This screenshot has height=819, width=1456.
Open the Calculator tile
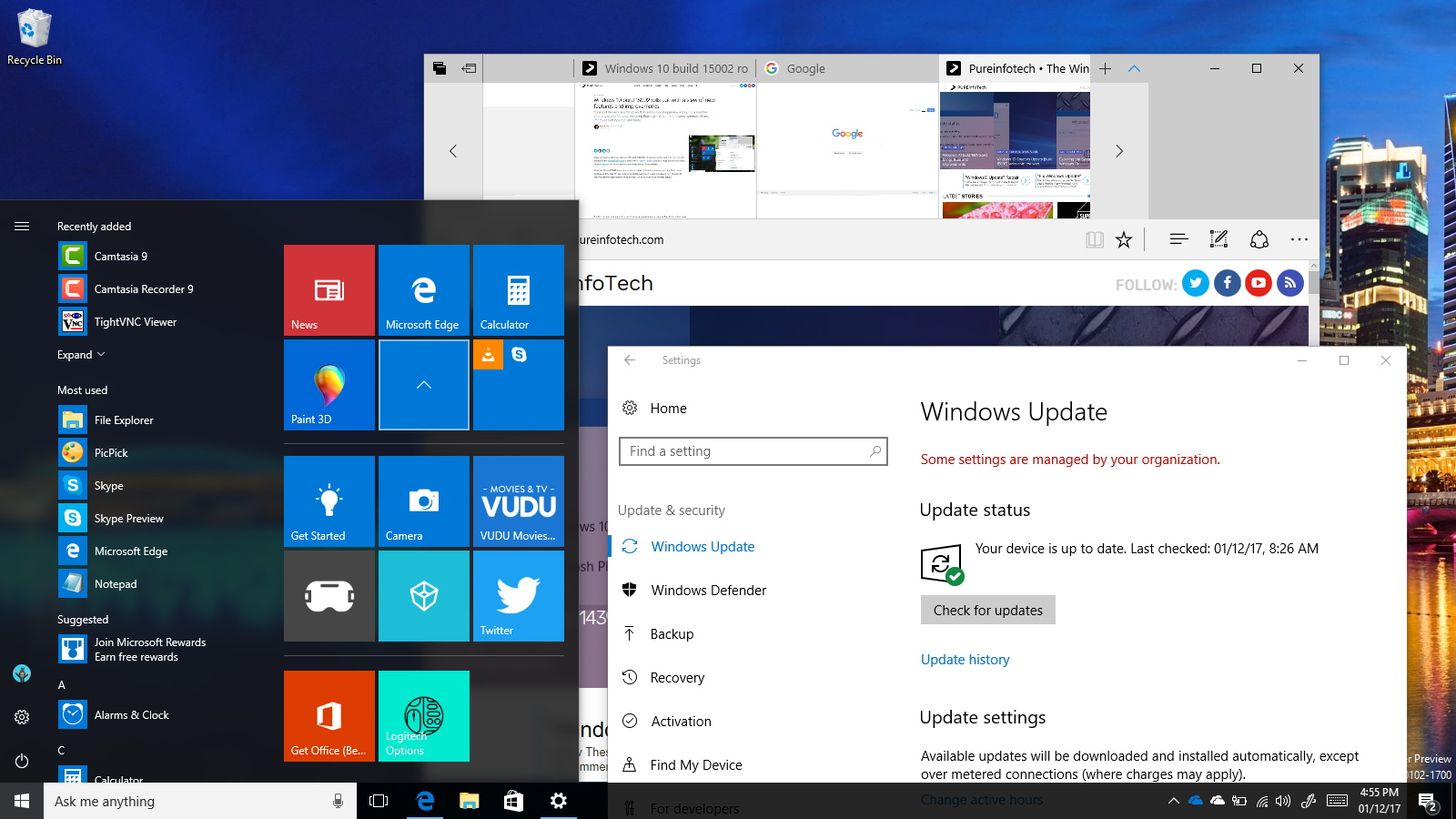tap(519, 290)
